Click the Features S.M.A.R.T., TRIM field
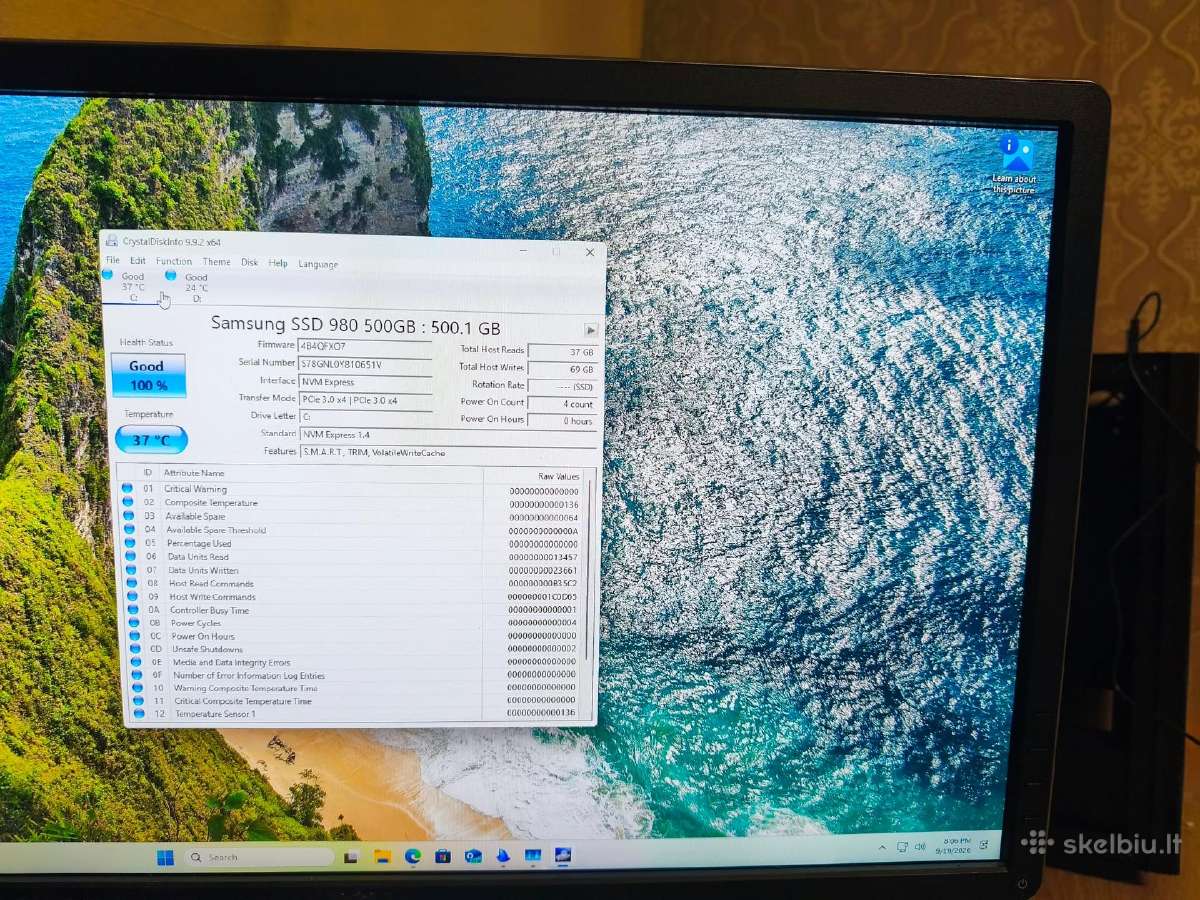This screenshot has height=900, width=1200. click(x=448, y=452)
